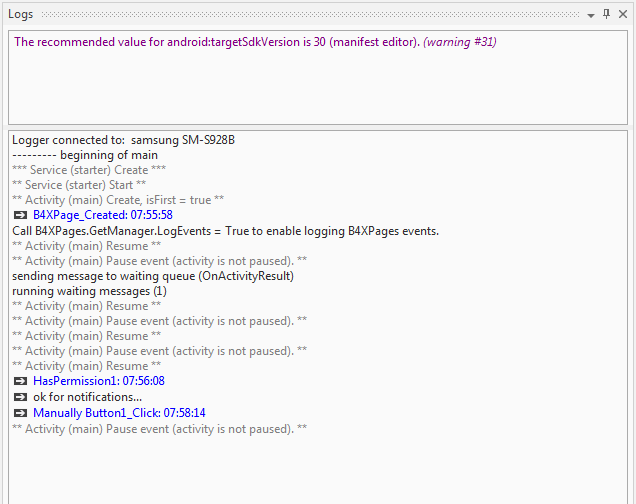Open the Manually Button1_Click: 07:58:14 link
Screen dimensions: 636x504
pyautogui.click(x=119, y=413)
